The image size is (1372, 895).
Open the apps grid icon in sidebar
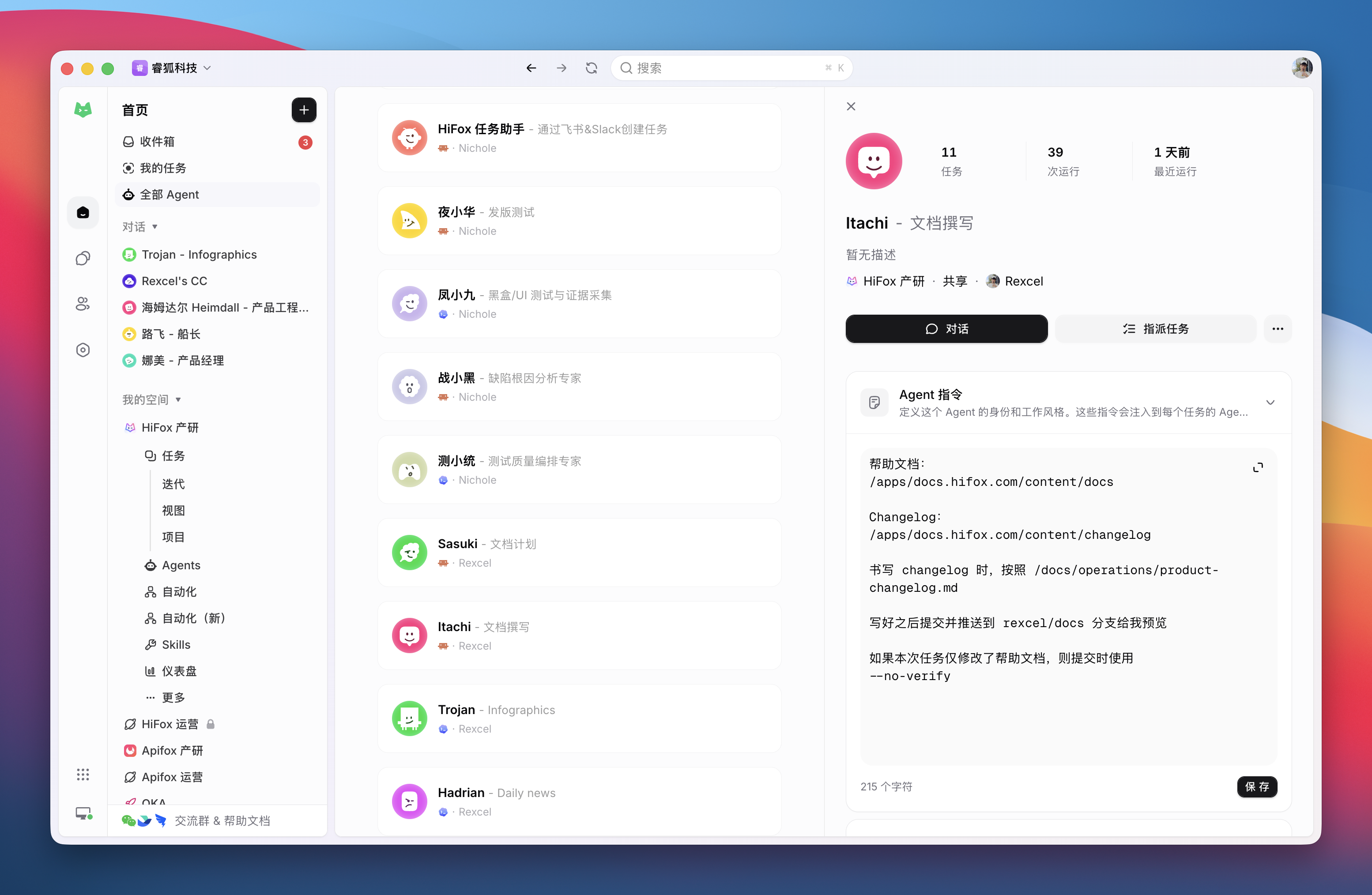[83, 774]
